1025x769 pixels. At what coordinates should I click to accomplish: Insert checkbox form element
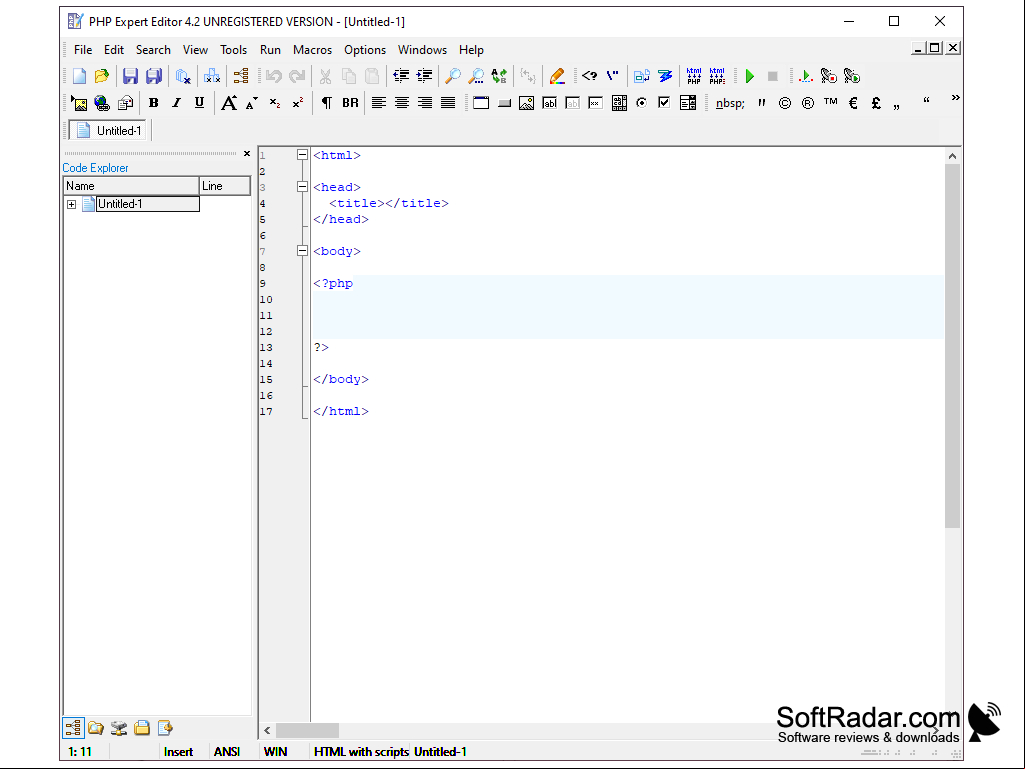pos(665,103)
